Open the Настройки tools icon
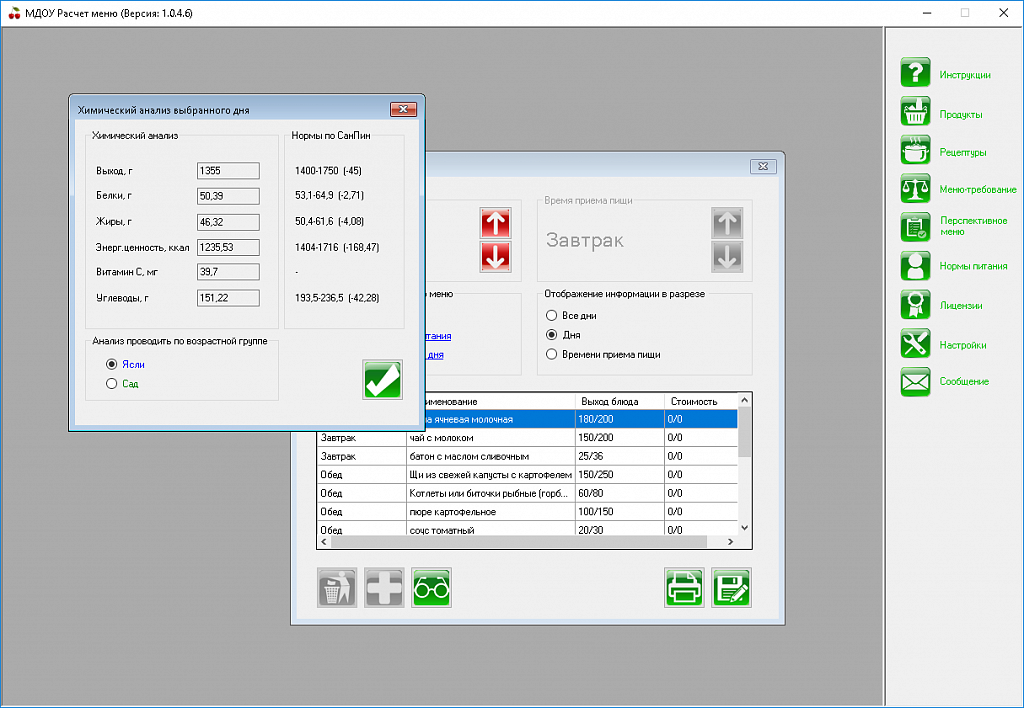The height and width of the screenshot is (708, 1024). click(x=916, y=344)
